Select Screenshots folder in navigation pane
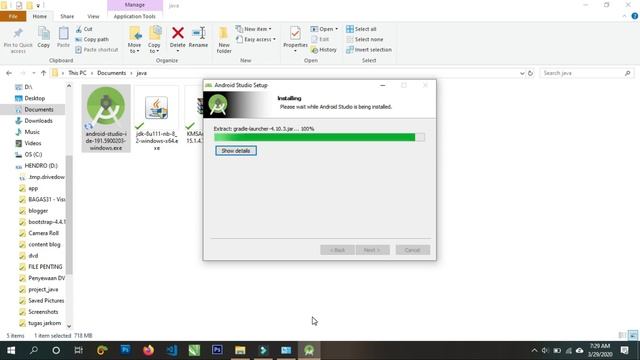 click(43, 312)
